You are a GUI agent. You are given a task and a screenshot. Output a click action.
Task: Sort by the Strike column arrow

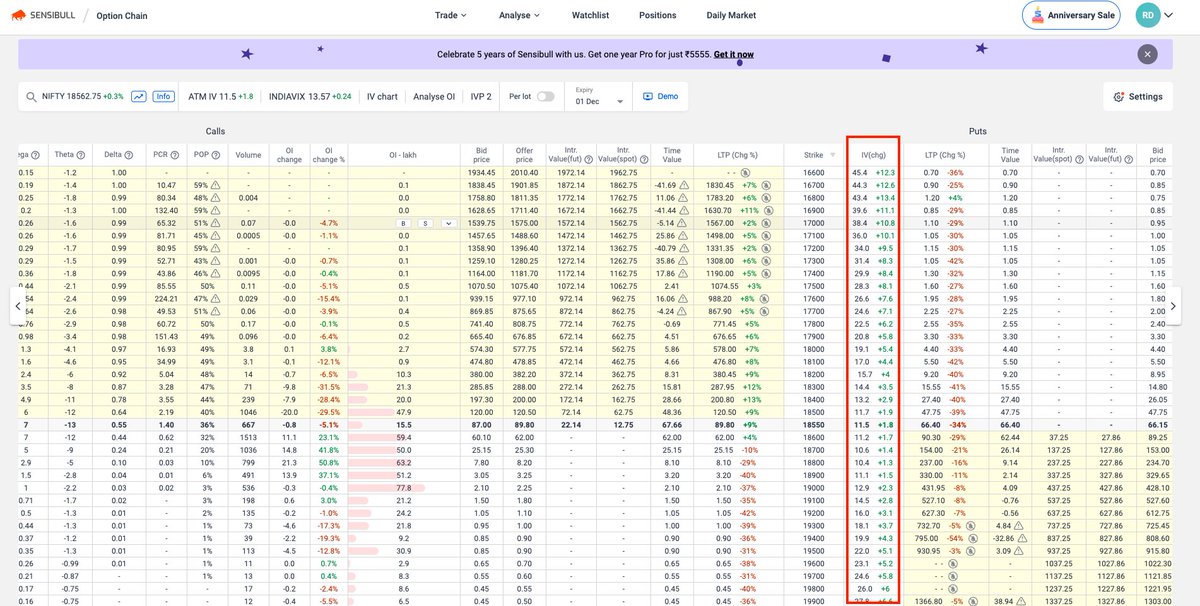[832, 156]
